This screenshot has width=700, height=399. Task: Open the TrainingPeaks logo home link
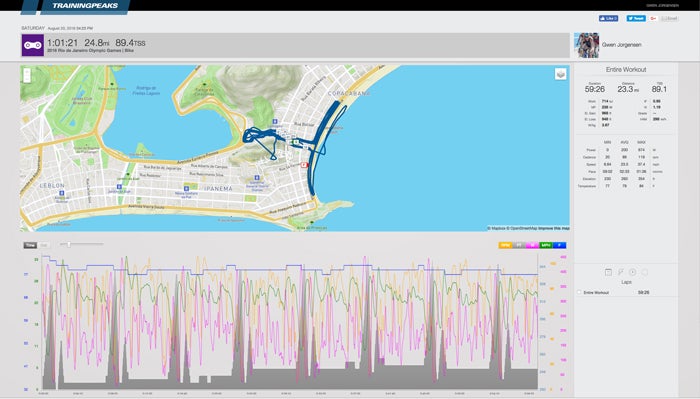(x=85, y=6)
